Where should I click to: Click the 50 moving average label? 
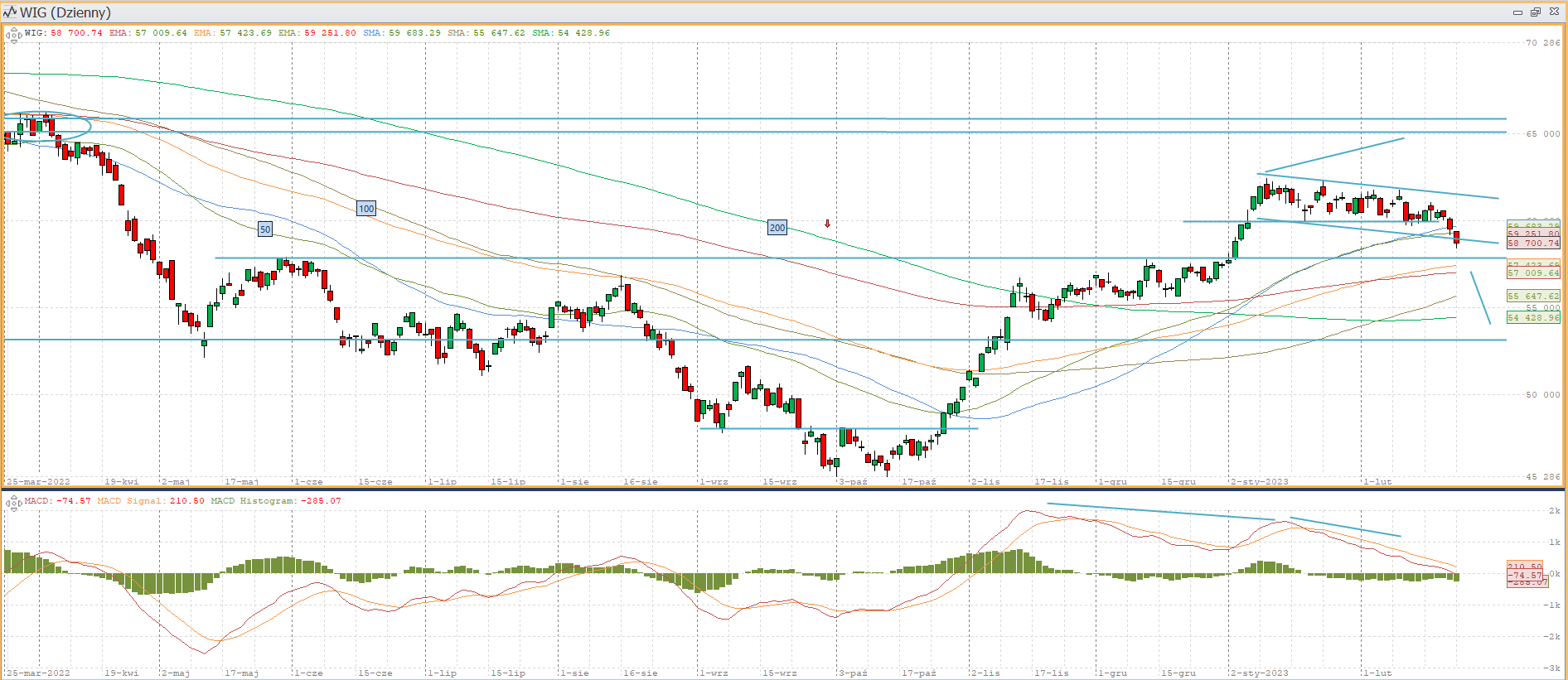[x=265, y=229]
